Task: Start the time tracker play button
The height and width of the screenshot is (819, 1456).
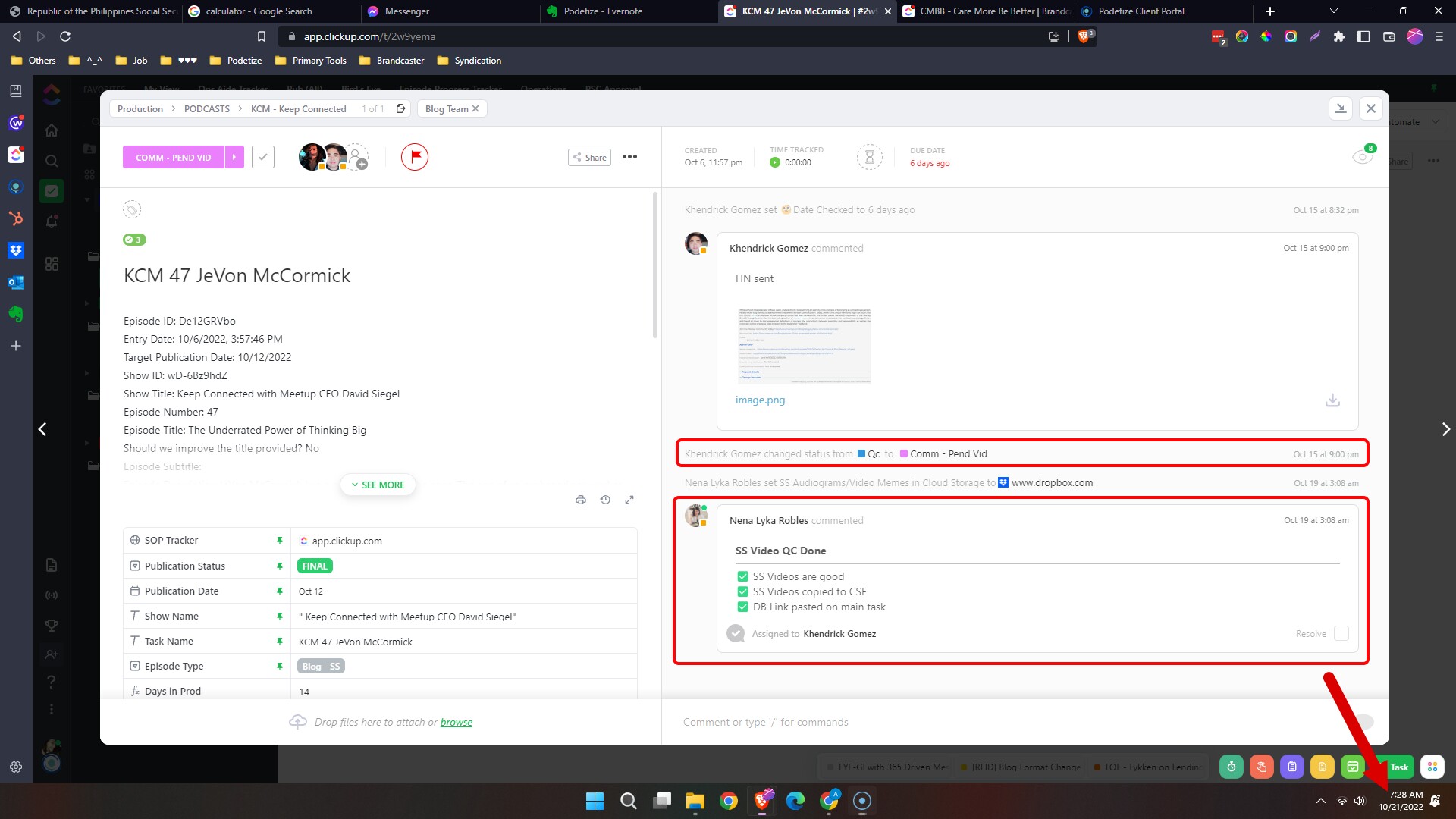Action: 774,162
